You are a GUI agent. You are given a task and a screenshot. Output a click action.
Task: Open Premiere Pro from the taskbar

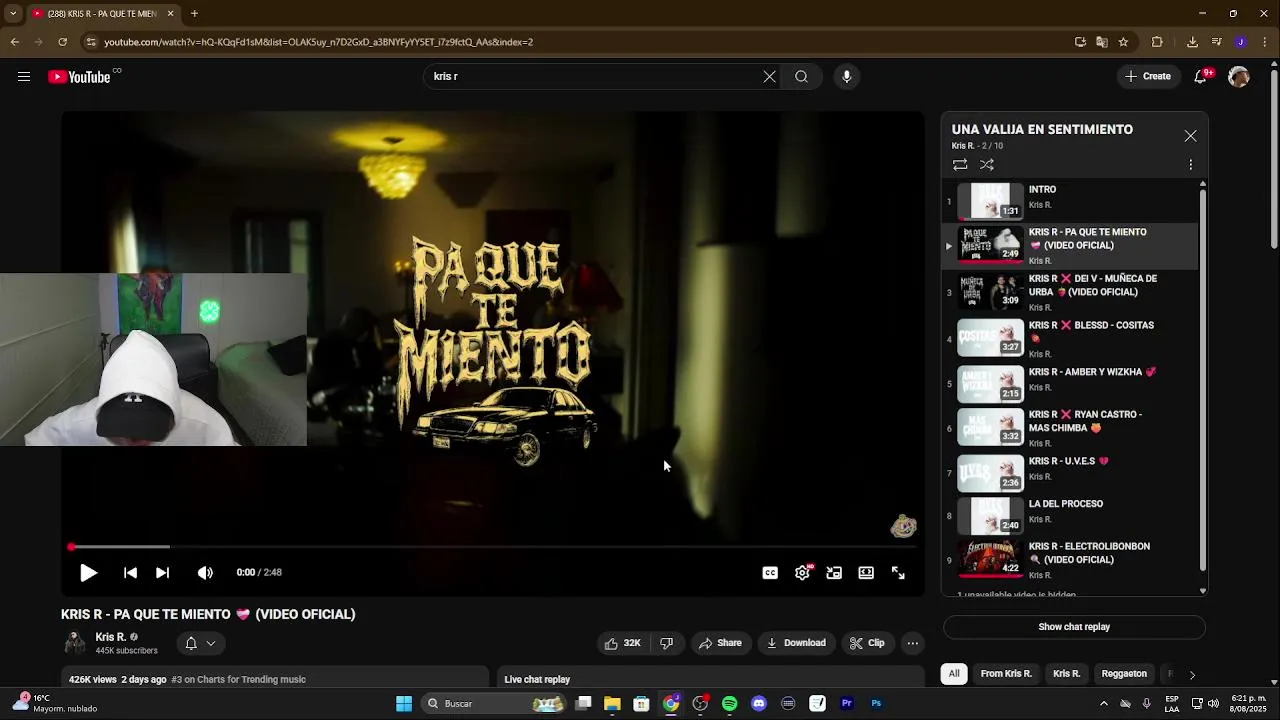pyautogui.click(x=846, y=704)
